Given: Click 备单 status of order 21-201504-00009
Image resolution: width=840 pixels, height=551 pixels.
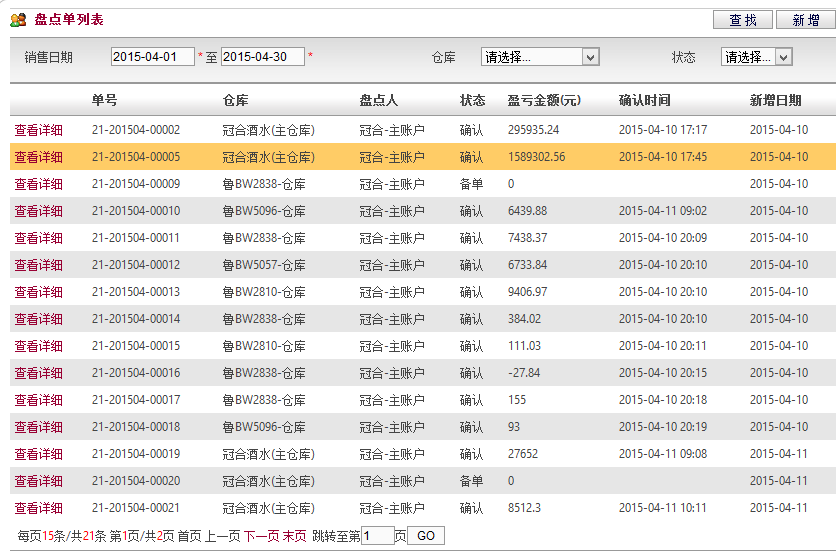Looking at the screenshot, I should 471,184.
